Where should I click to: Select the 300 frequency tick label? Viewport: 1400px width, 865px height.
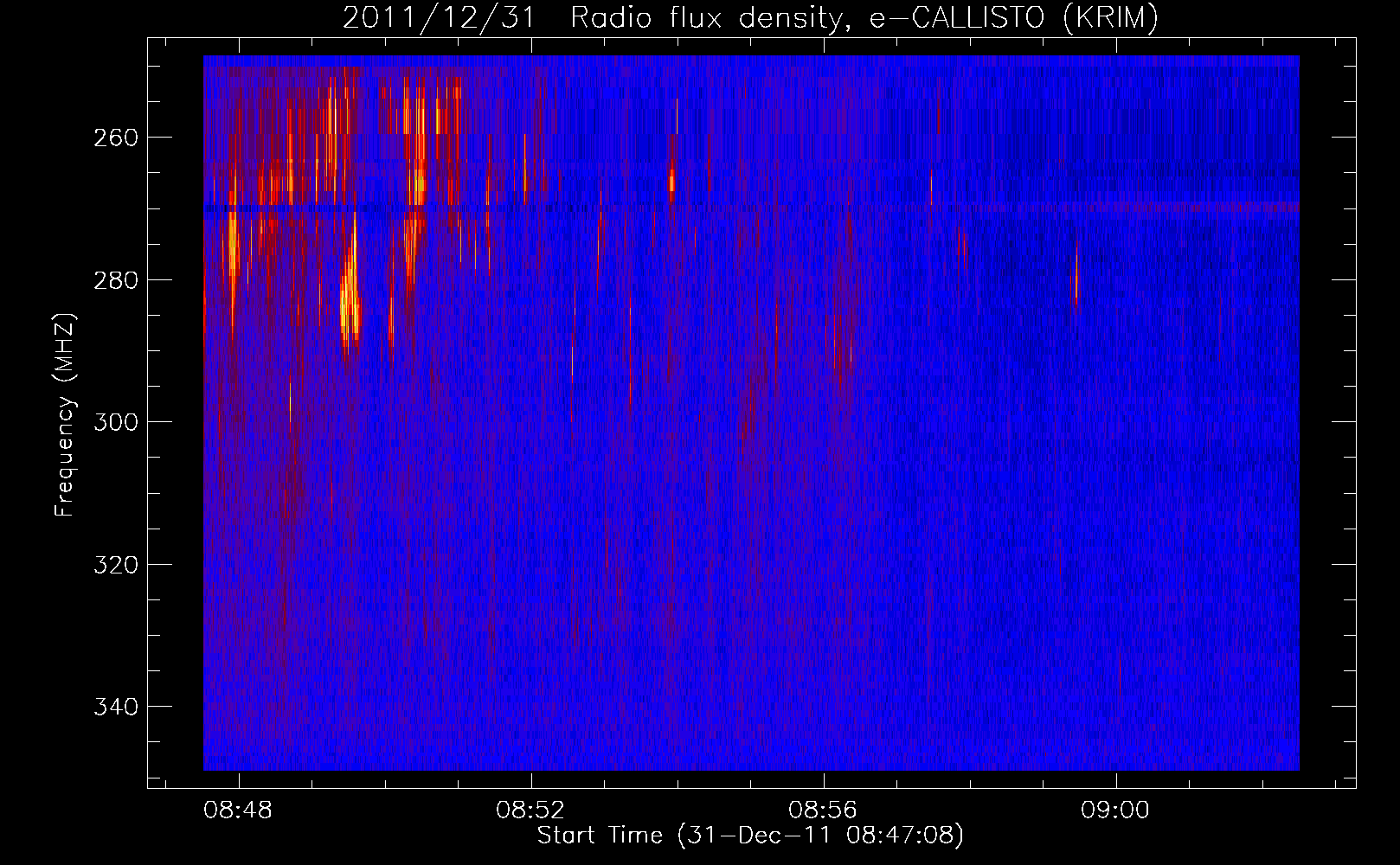coord(115,422)
